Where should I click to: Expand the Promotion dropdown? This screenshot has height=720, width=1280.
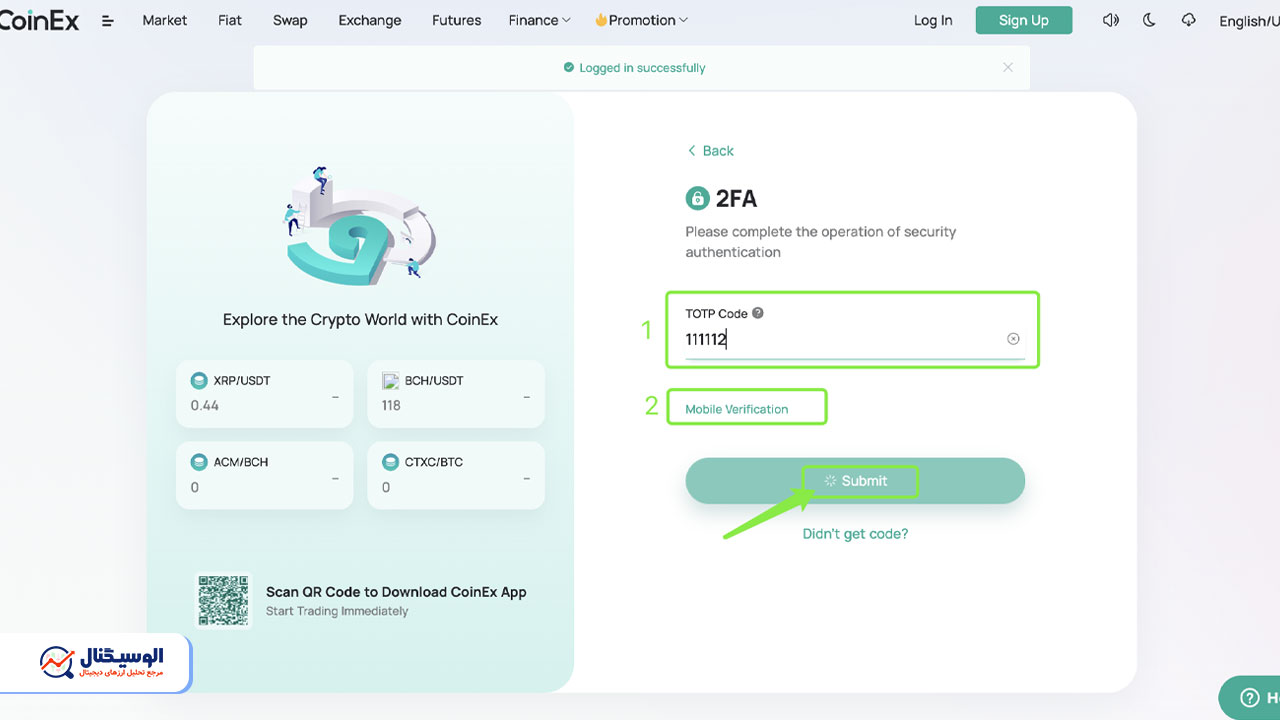click(641, 20)
